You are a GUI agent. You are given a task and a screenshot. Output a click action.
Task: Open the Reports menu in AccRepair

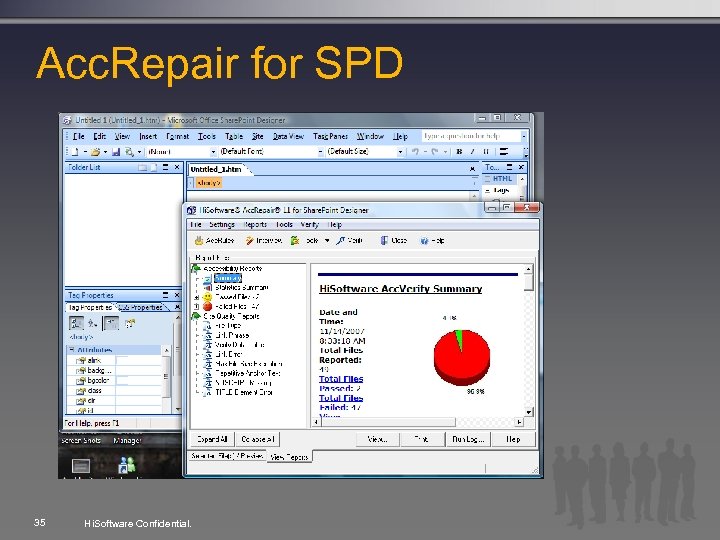[x=255, y=225]
